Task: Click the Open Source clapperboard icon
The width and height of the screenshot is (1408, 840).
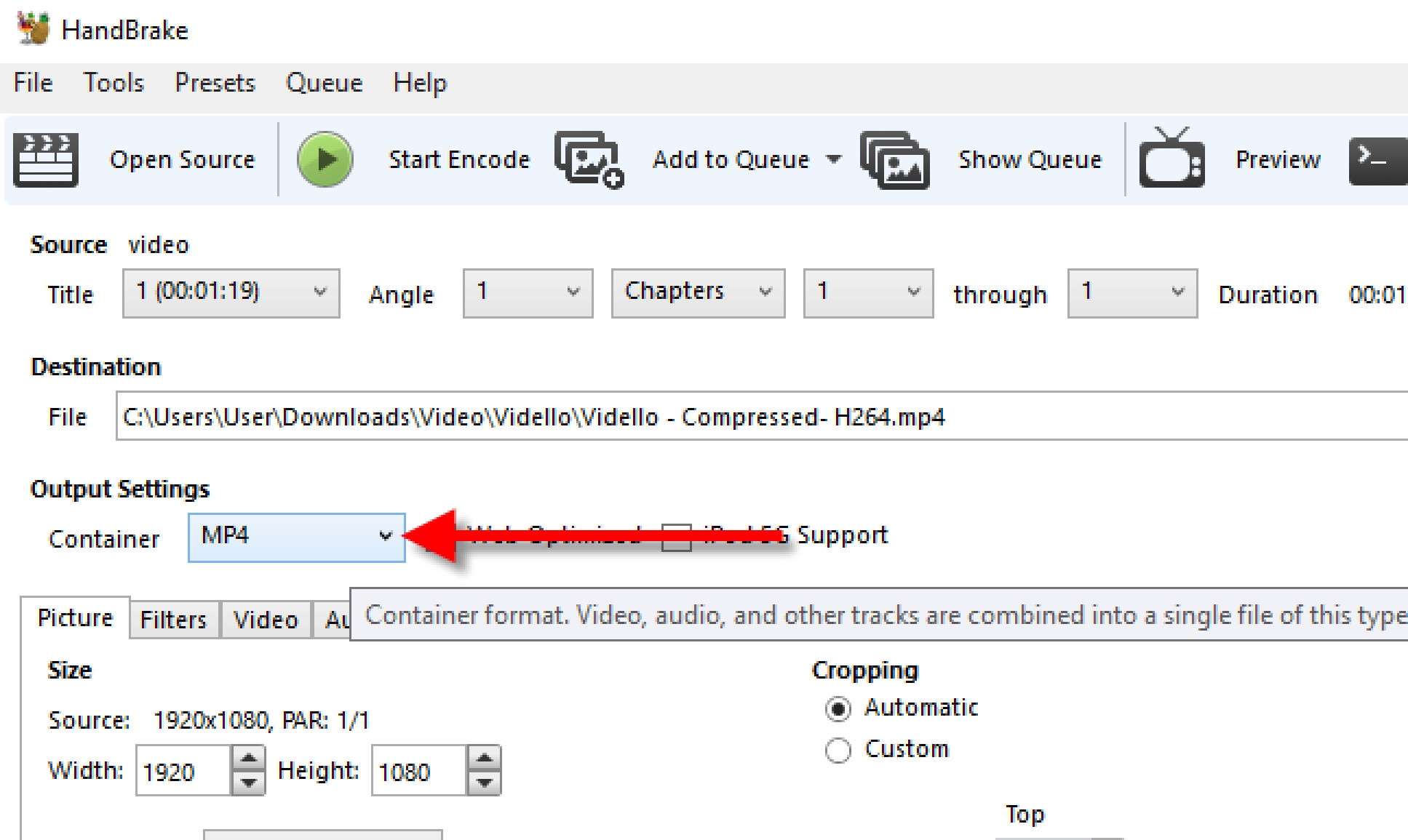Action: point(46,159)
